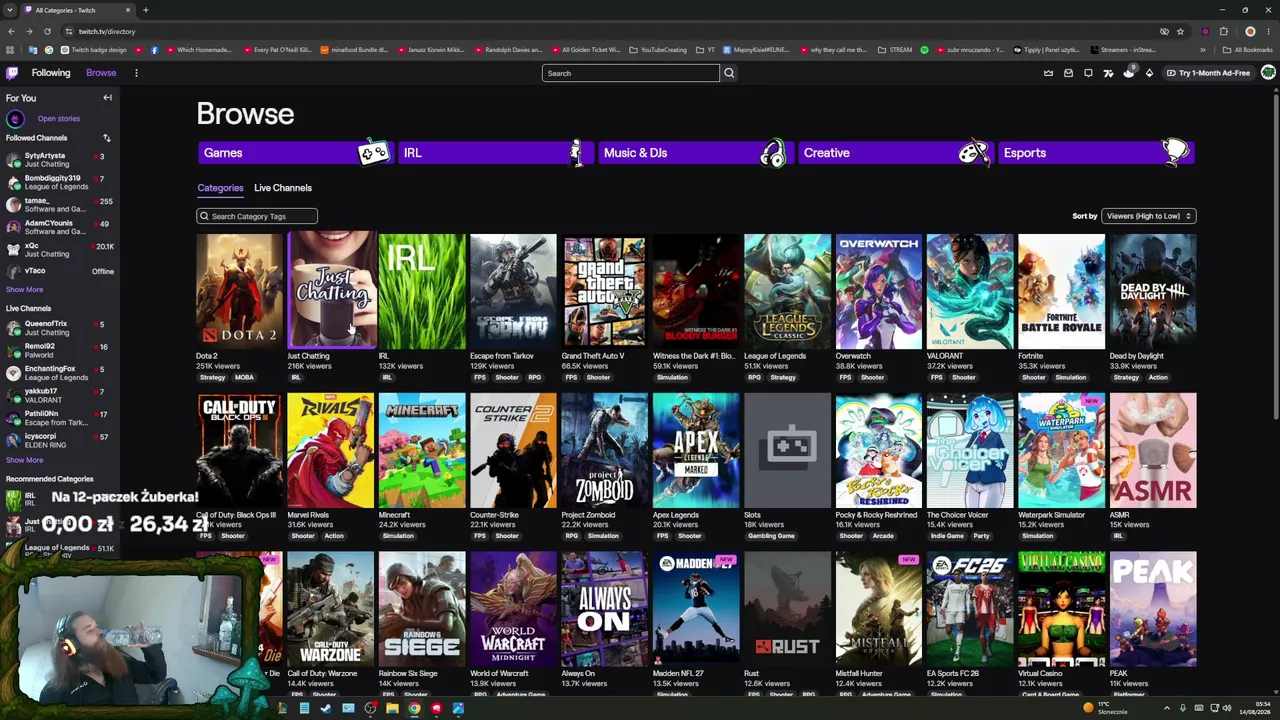Open the Dead by Daylight thumbnail
The image size is (1280, 720).
coord(1152,291)
